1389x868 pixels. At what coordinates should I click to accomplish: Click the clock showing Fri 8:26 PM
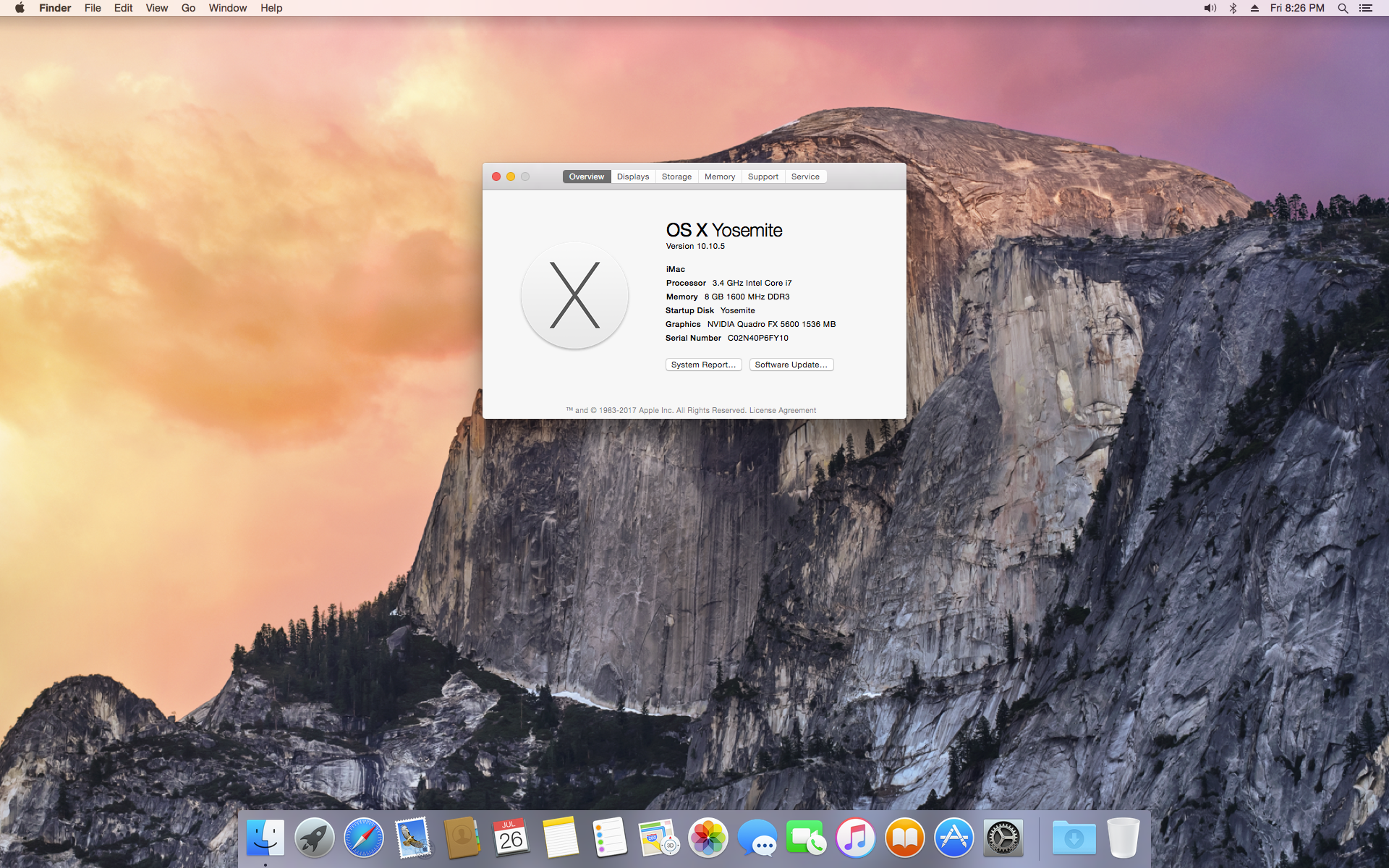[1297, 8]
